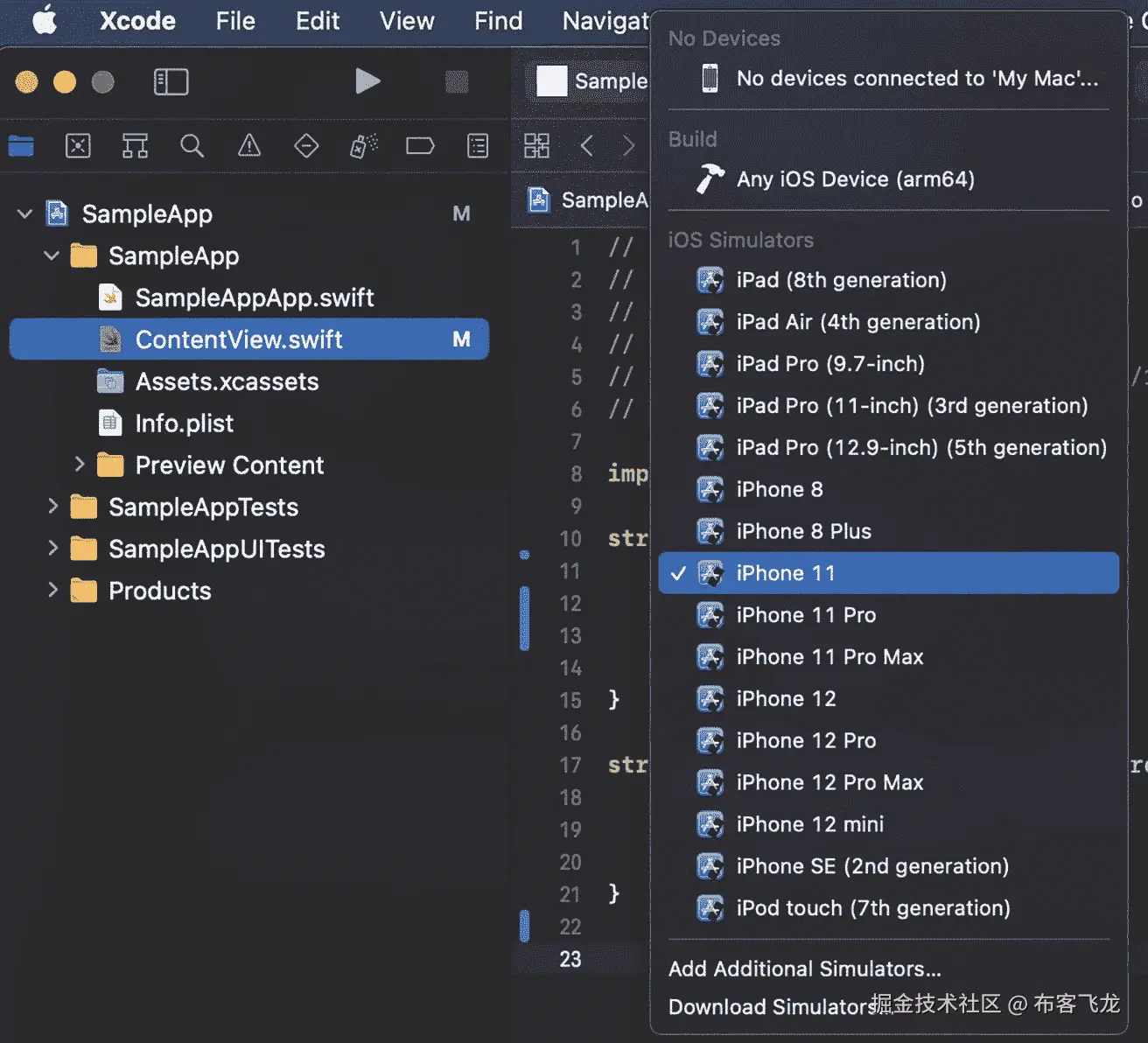The height and width of the screenshot is (1043, 1148).
Task: Select iPhone 12 Pro Max simulator
Action: point(889,782)
